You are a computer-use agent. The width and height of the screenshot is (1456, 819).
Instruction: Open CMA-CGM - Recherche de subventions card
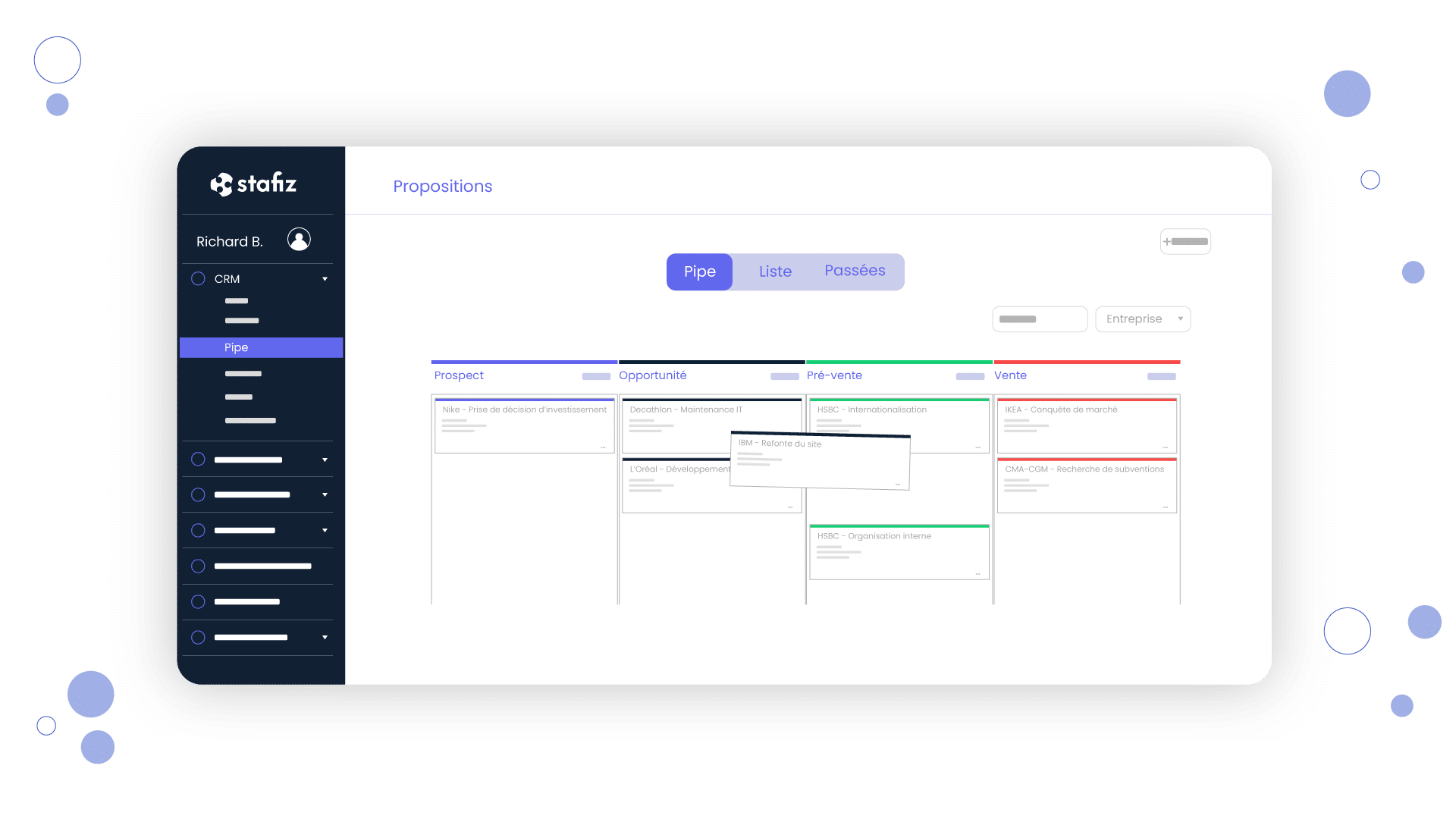[x=1087, y=485]
